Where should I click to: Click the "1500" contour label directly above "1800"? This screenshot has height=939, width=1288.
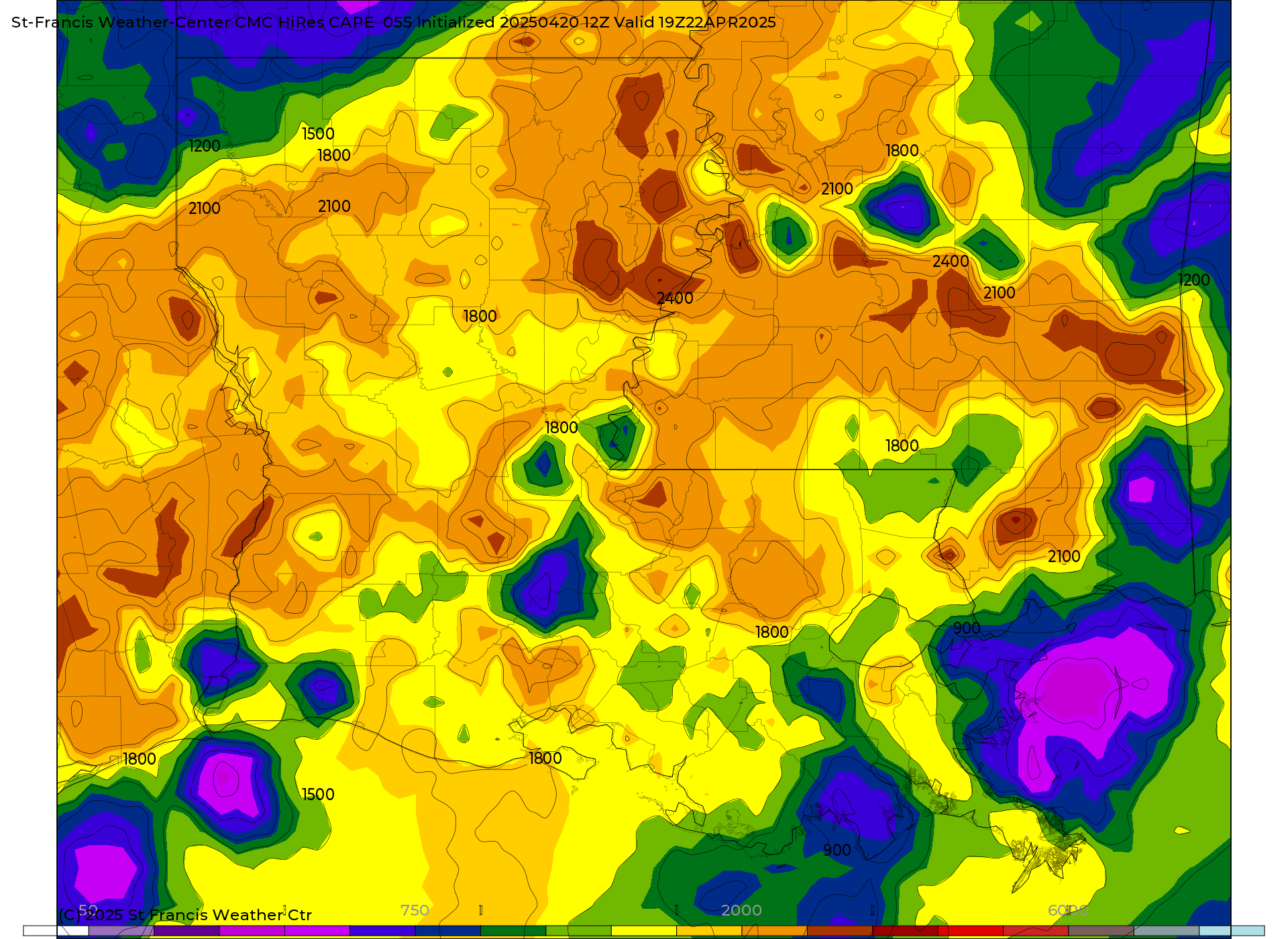318,134
